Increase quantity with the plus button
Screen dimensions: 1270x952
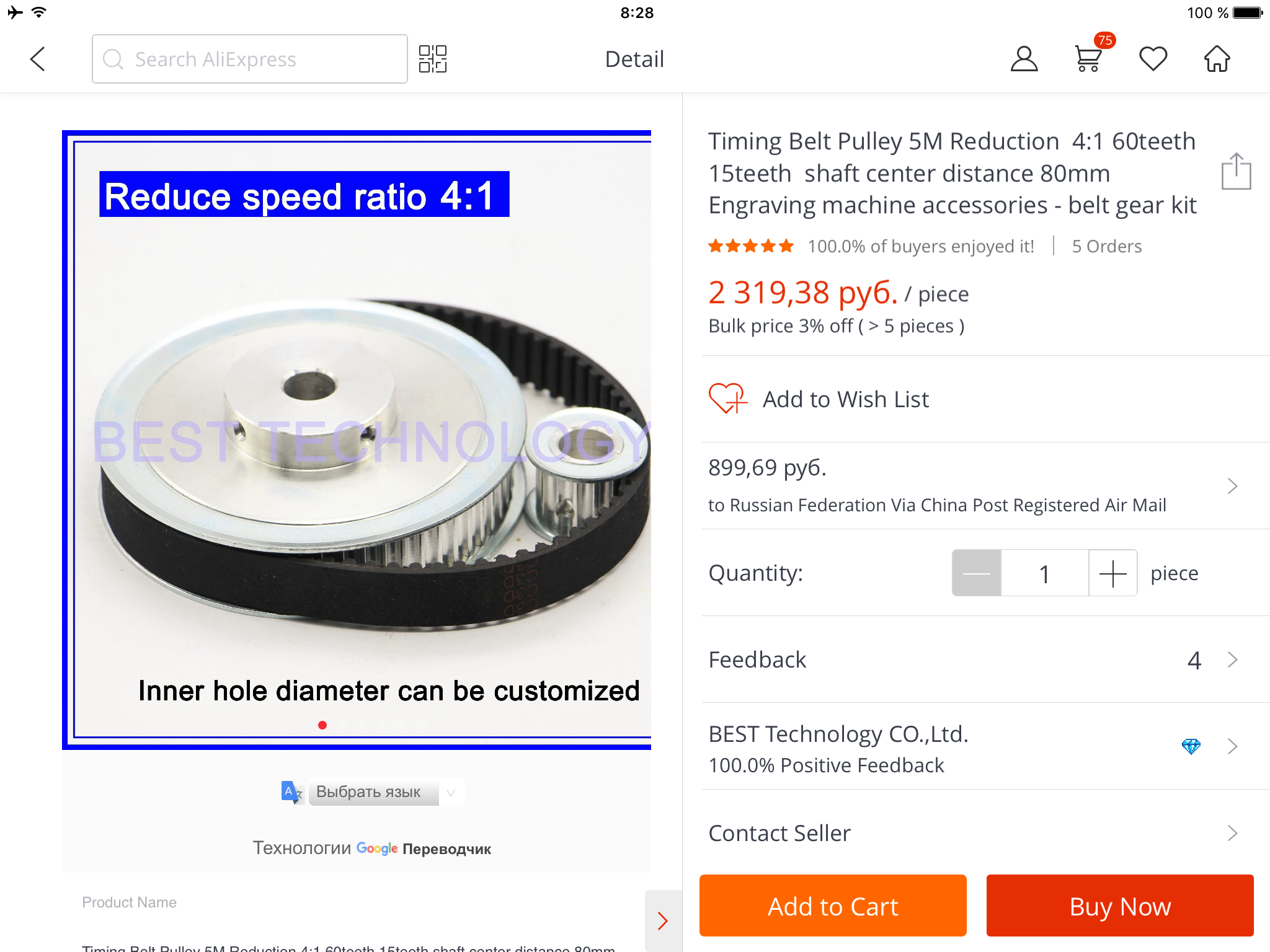click(x=1113, y=573)
